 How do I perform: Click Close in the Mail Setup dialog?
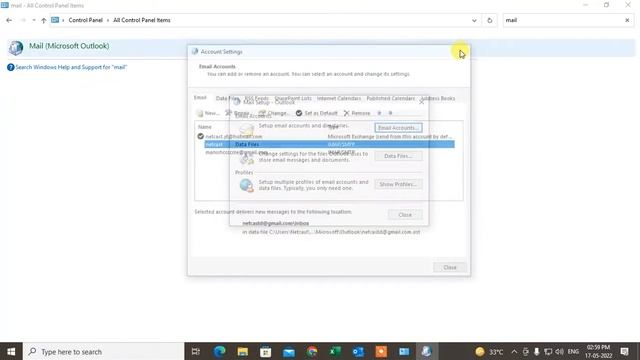click(405, 215)
